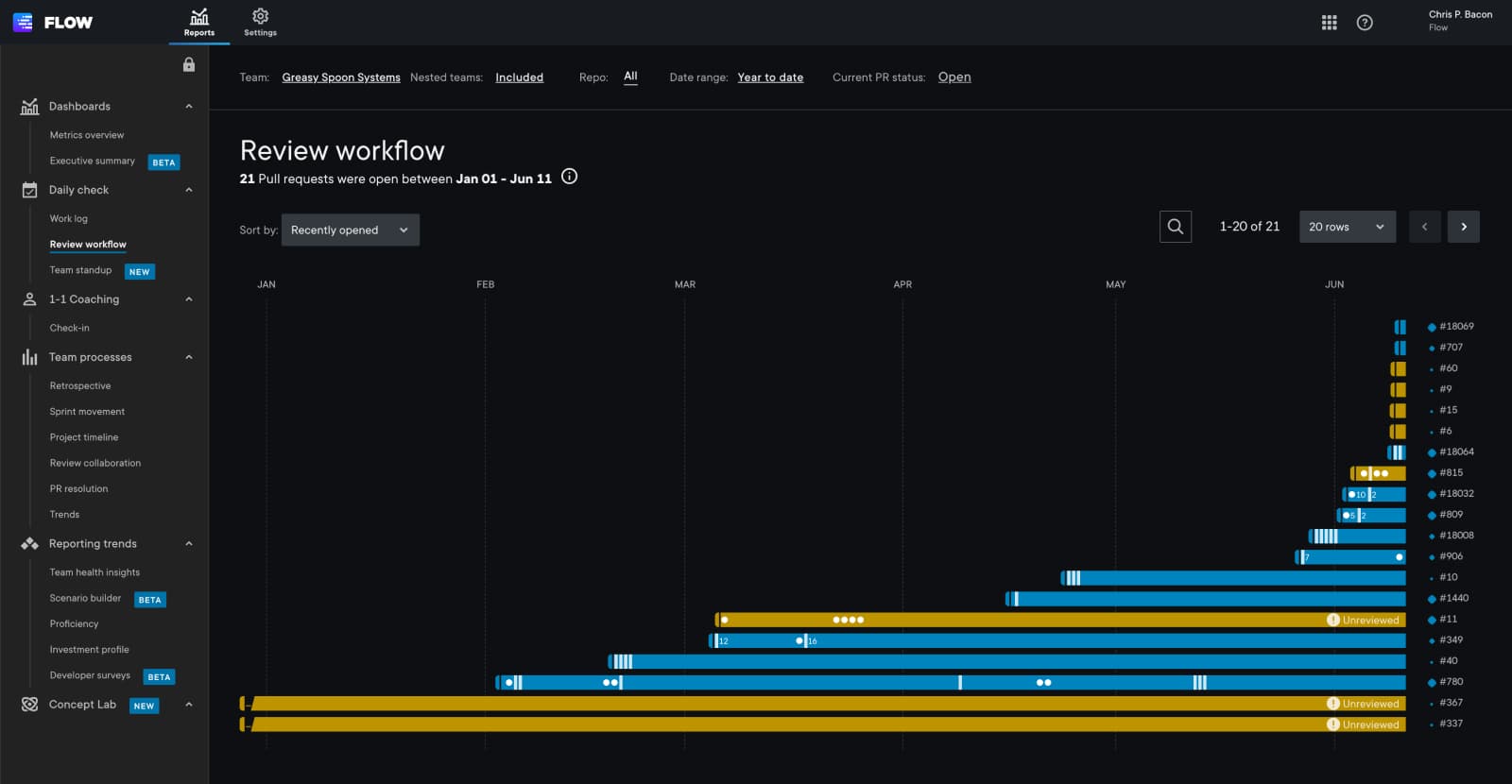The height and width of the screenshot is (784, 1512).
Task: Click the blue bar for PR #18008
Action: click(x=1357, y=537)
